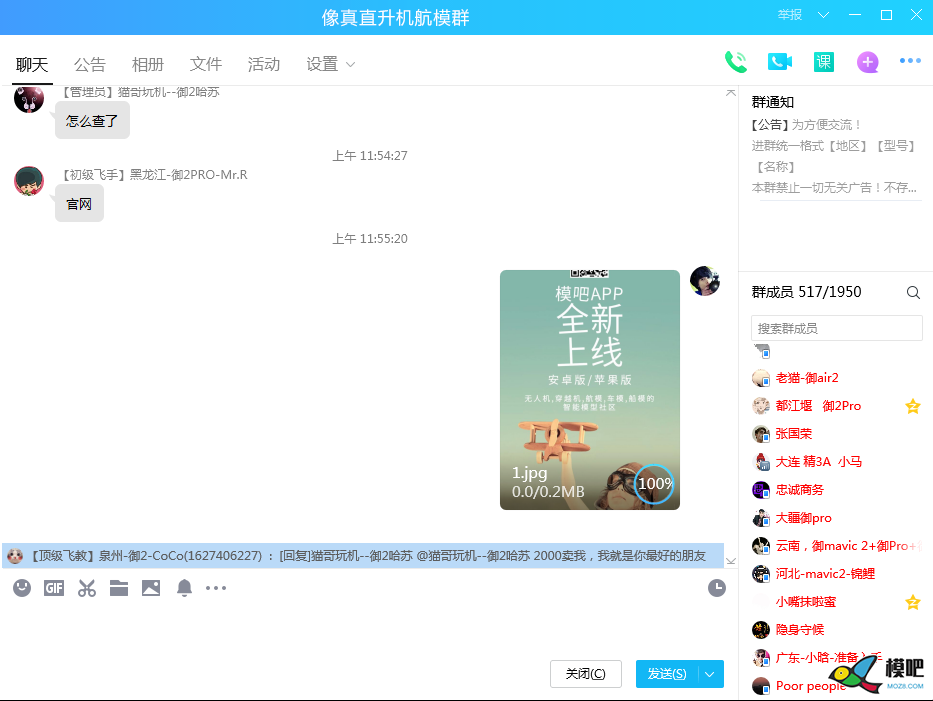Click avatar of 黑龙江-御2PRO-Mr.R

click(x=29, y=181)
